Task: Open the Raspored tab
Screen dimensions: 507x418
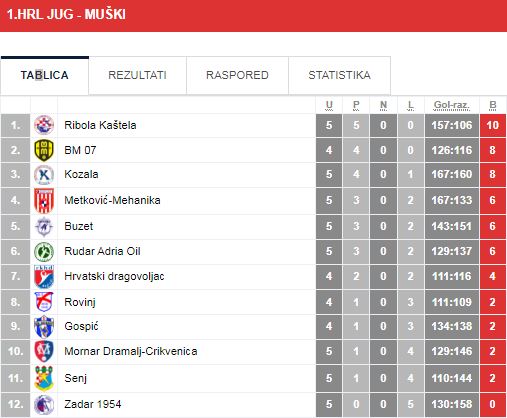Action: click(237, 75)
